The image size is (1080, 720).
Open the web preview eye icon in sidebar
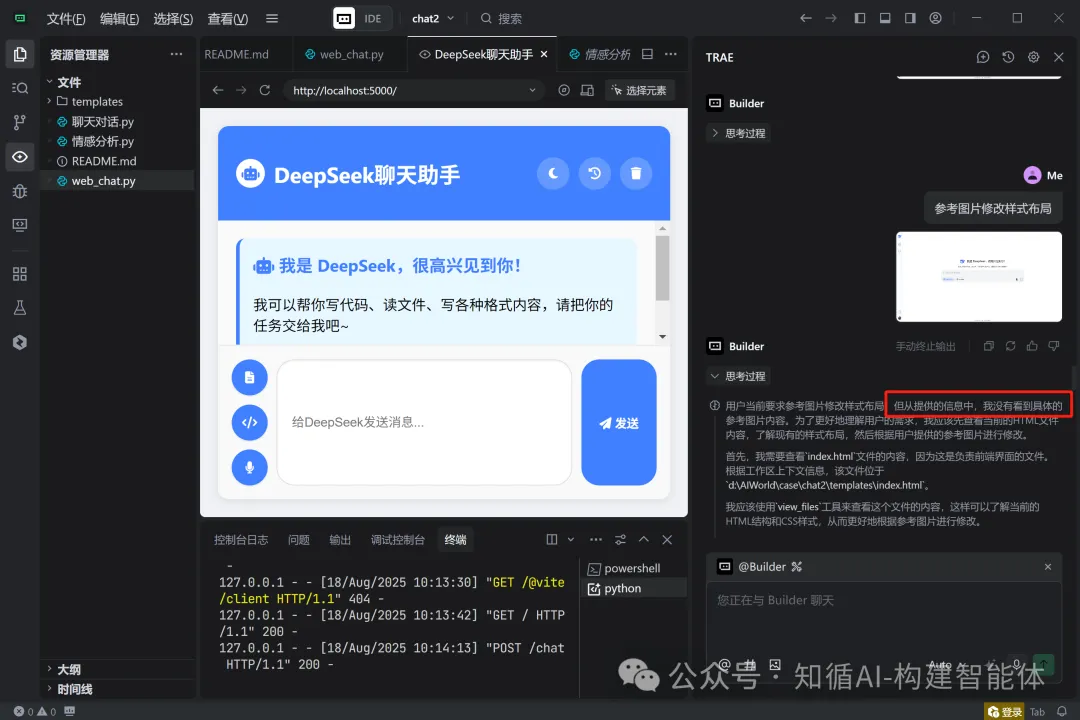[x=20, y=156]
